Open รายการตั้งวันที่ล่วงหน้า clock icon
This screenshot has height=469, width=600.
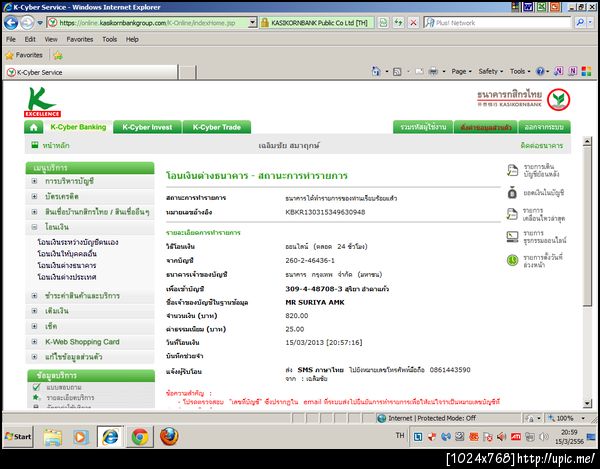pyautogui.click(x=512, y=260)
